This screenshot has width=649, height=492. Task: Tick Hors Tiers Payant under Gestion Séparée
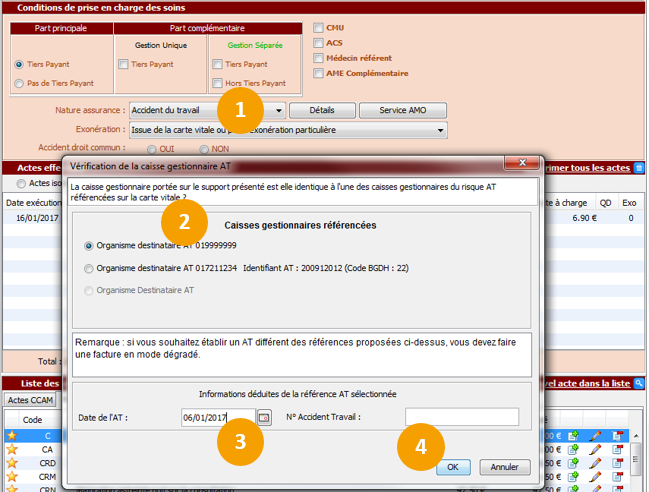(x=218, y=83)
